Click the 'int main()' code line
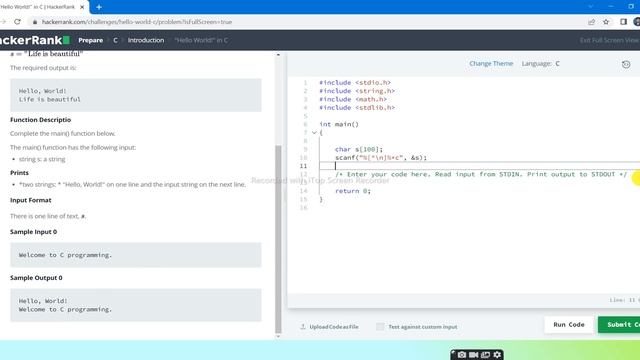Screen dimensions: 640x360 pyautogui.click(x=339, y=124)
